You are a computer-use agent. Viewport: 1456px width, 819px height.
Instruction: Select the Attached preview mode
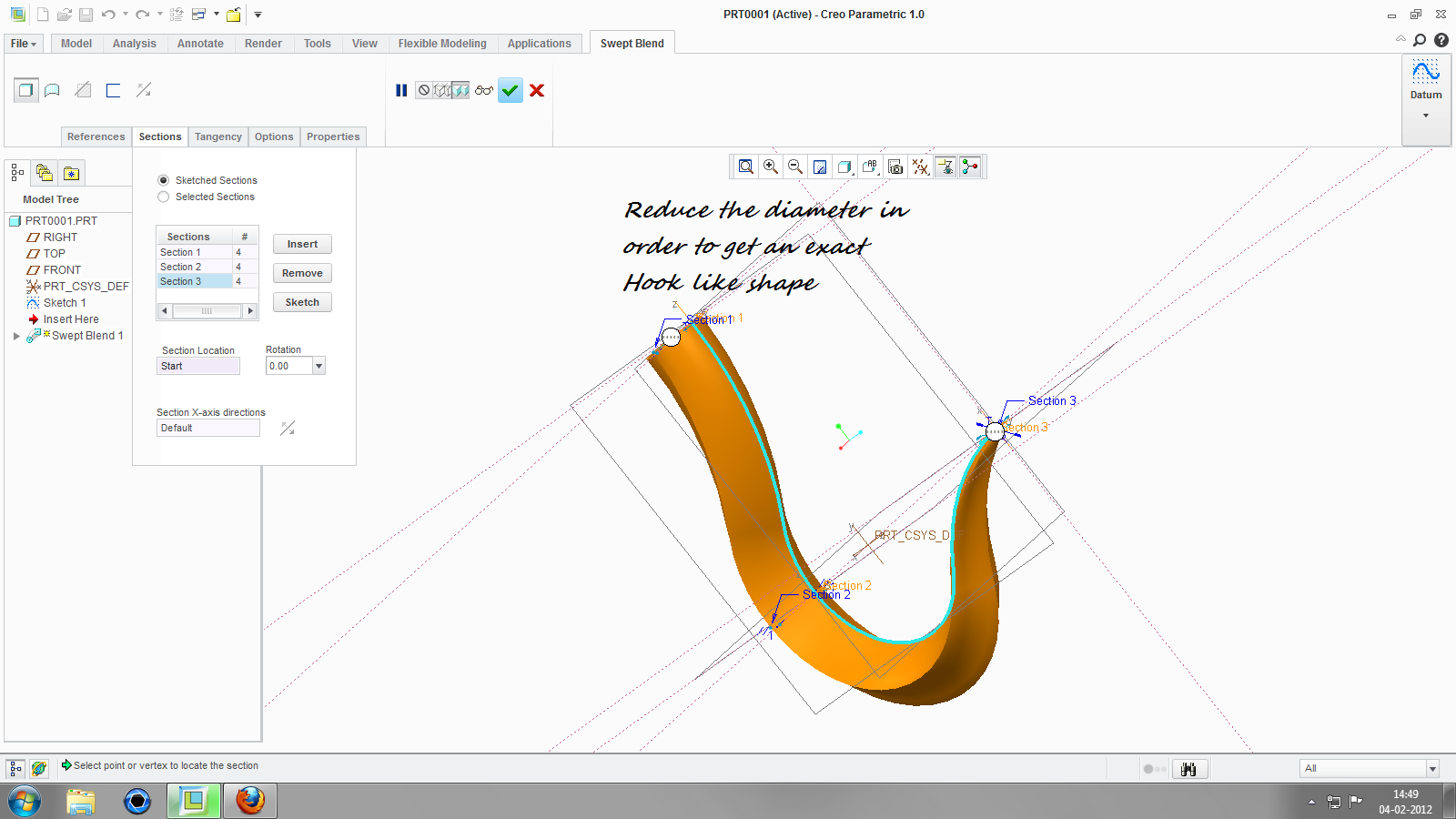[460, 90]
